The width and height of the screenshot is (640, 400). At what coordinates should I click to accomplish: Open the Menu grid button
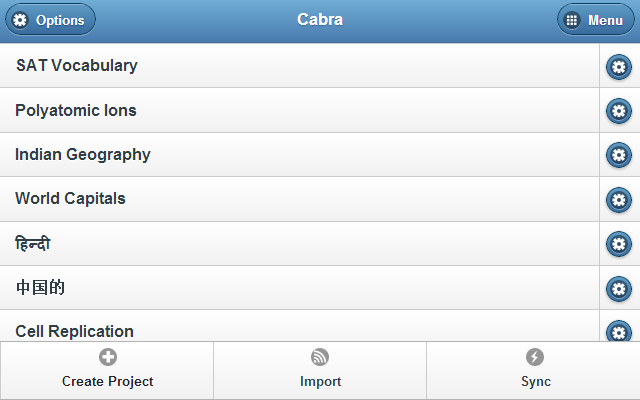[596, 20]
